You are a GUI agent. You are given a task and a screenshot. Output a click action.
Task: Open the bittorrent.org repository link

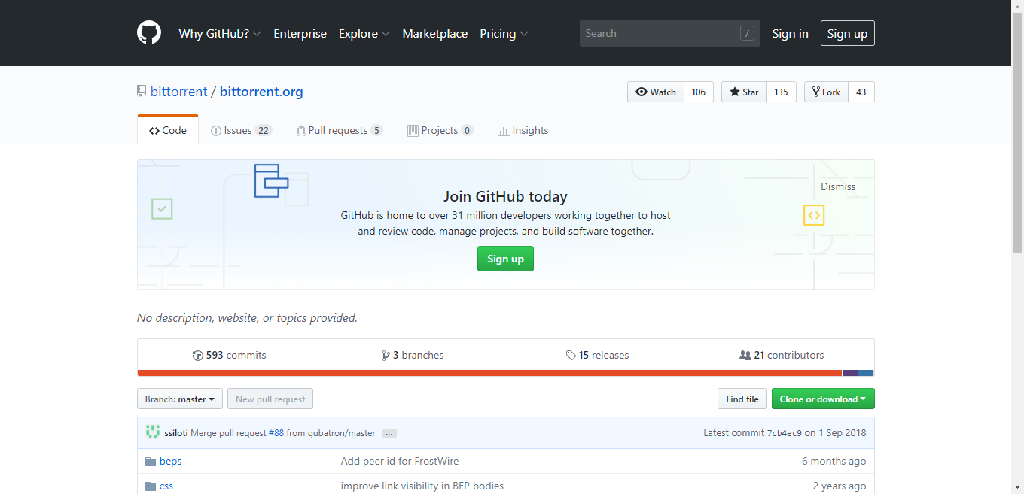tap(261, 91)
